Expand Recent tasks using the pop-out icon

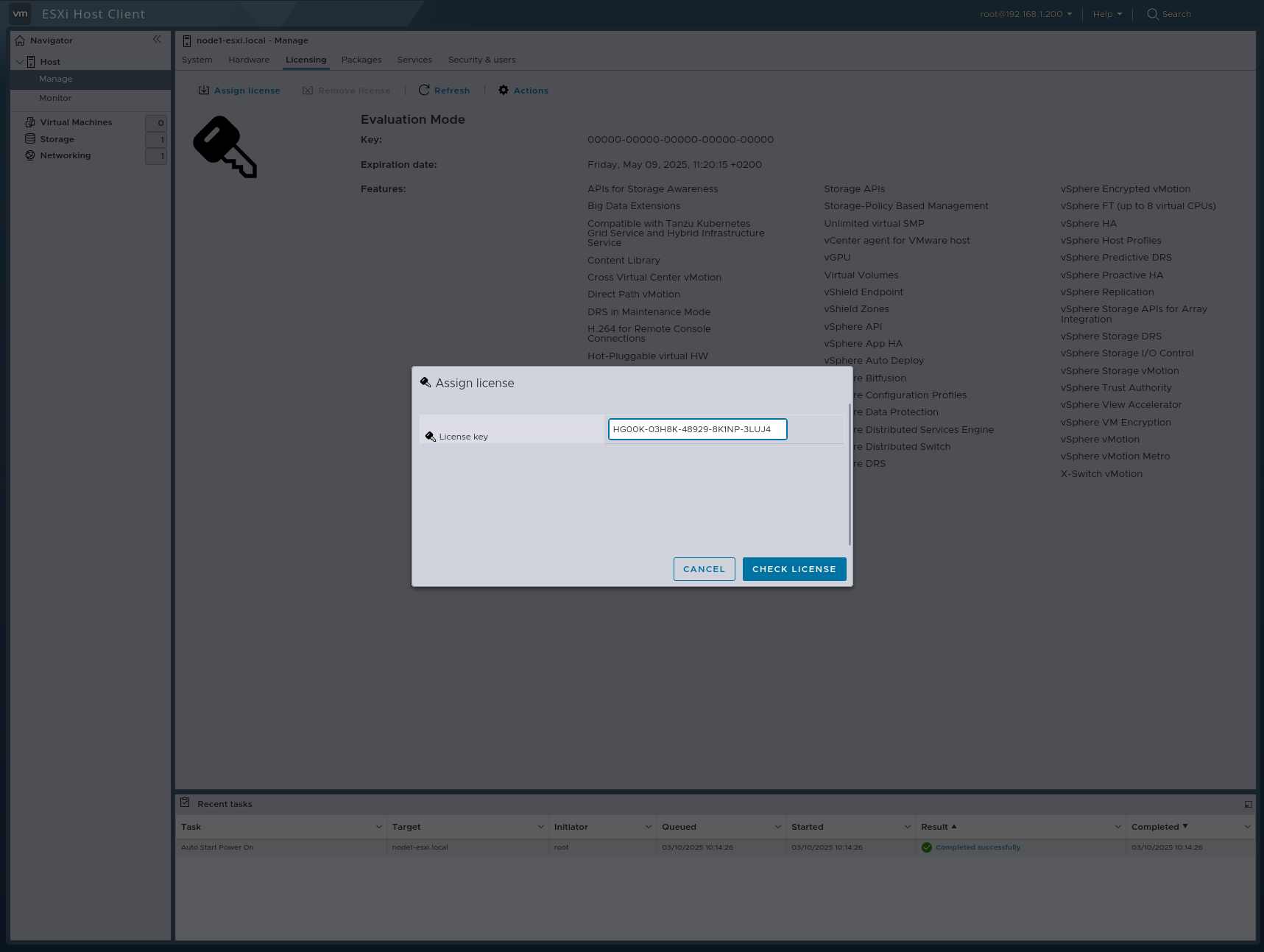(1248, 804)
